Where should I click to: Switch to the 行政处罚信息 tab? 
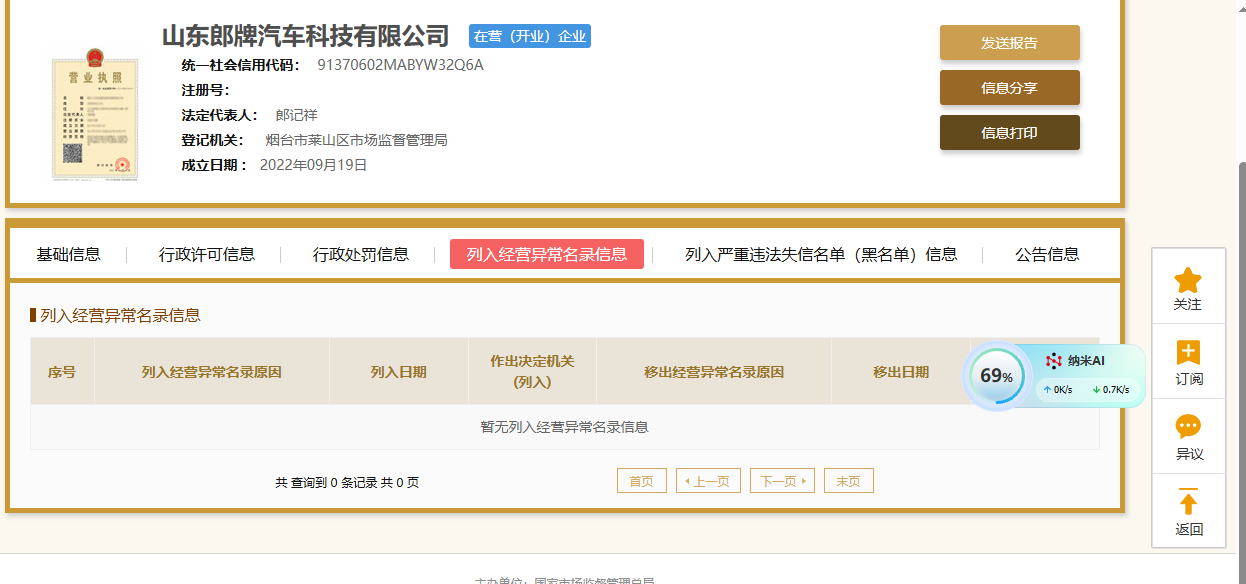[x=361, y=254]
